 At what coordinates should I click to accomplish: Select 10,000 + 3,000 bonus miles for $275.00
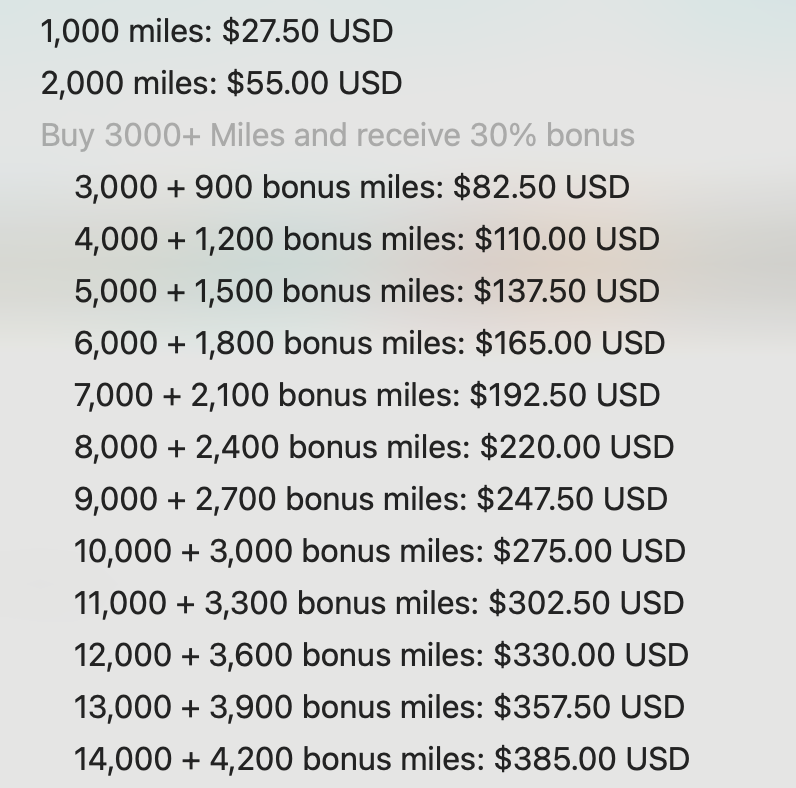pyautogui.click(x=380, y=551)
